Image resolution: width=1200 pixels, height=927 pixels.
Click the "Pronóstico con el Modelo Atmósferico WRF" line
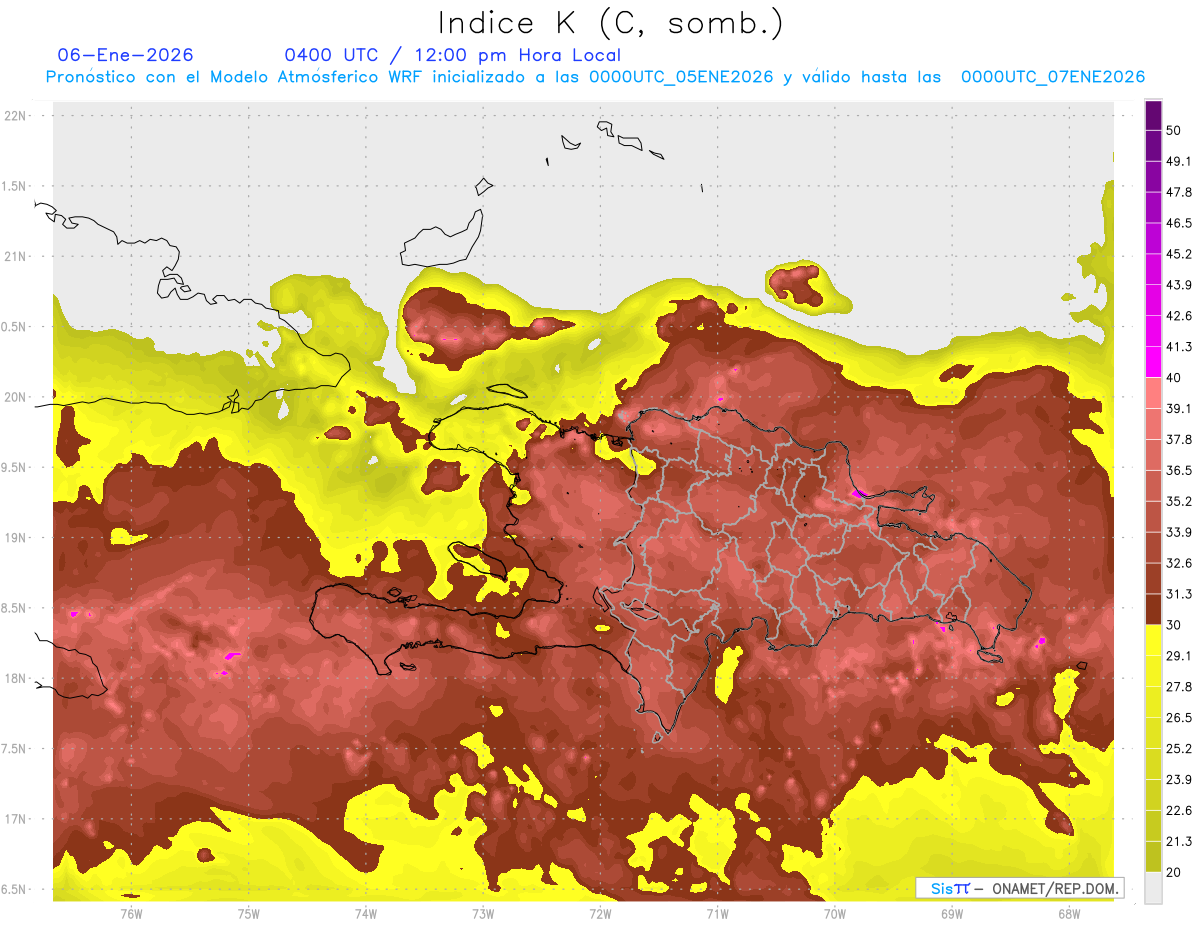[595, 77]
